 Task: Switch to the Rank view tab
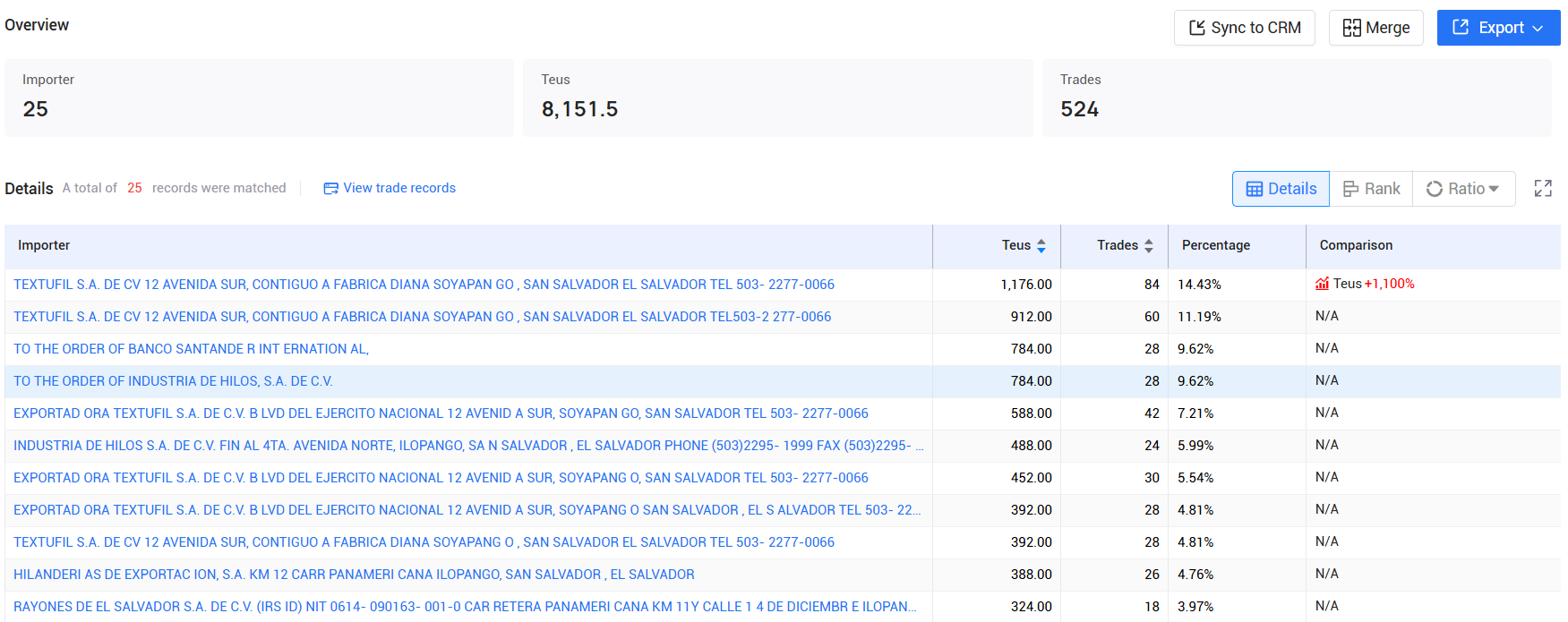pos(1371,189)
